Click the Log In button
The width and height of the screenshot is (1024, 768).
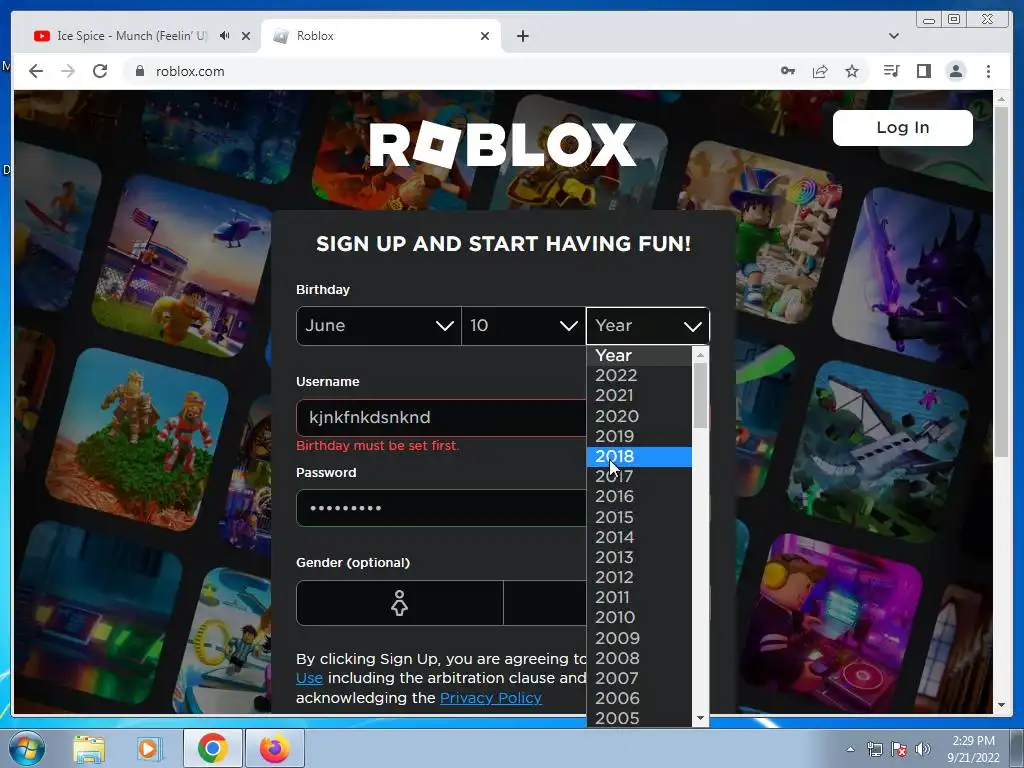(x=903, y=127)
